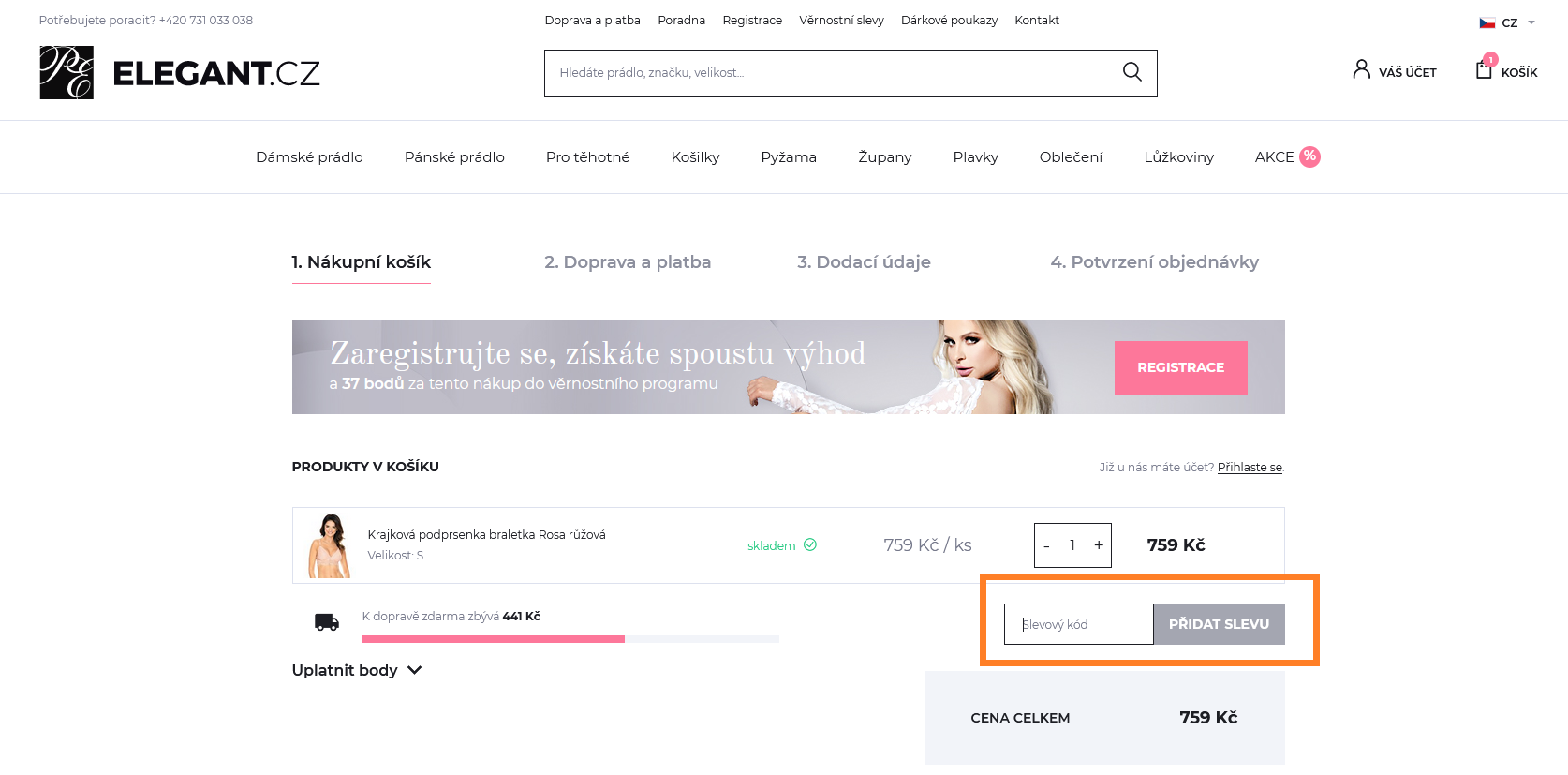Image resolution: width=1568 pixels, height=775 pixels.
Task: Click the delivery truck icon
Action: tap(327, 622)
